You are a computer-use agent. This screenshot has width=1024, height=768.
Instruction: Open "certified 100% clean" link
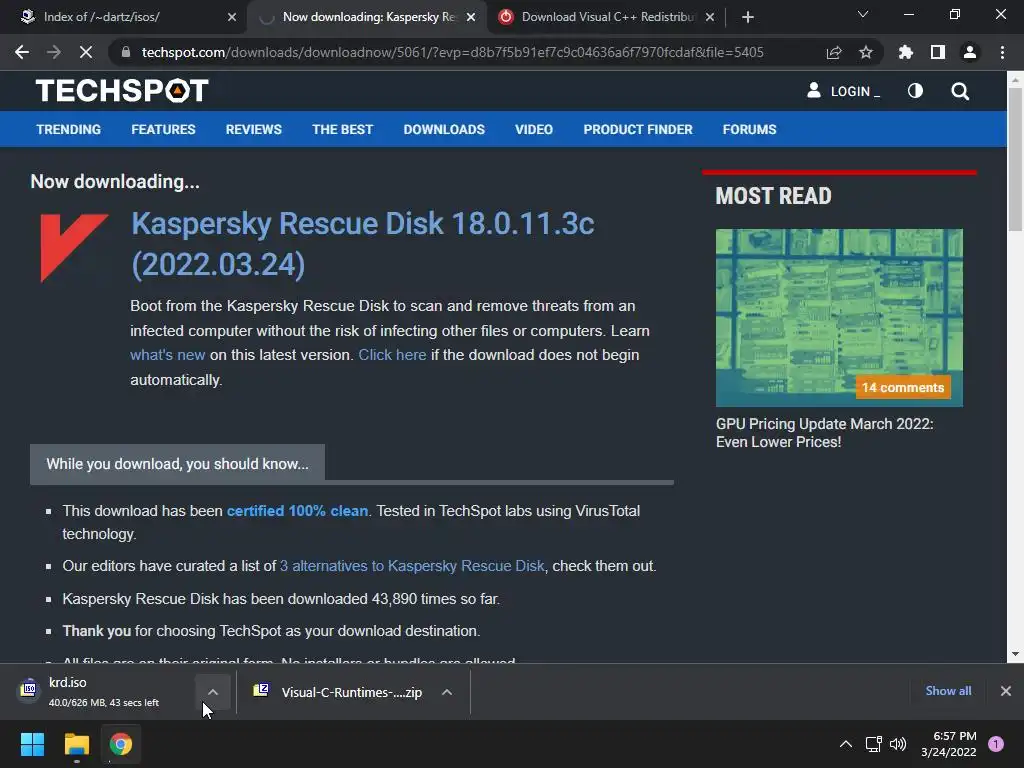pos(297,511)
